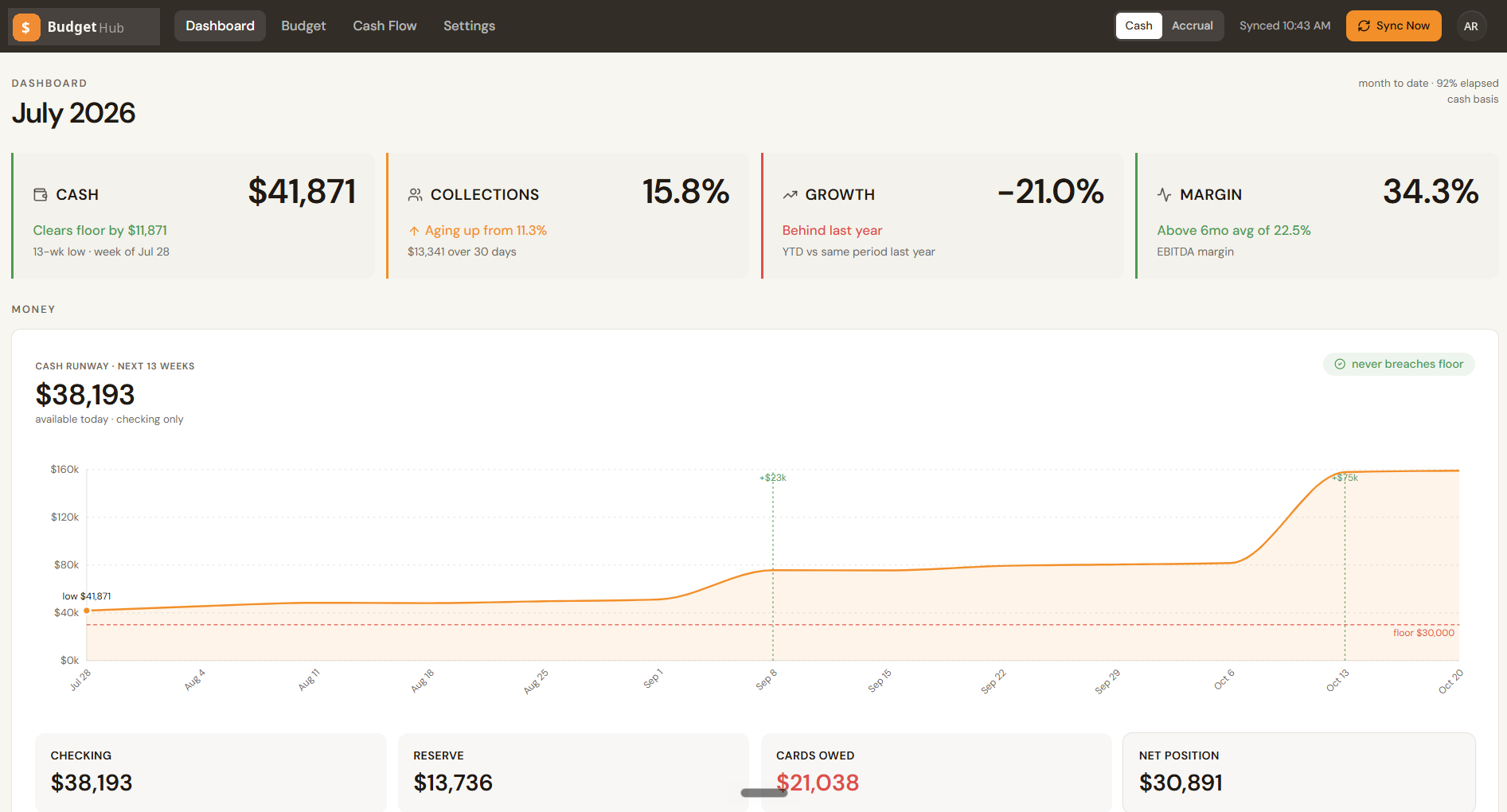Click the up arrow icon before Aging up

pyautogui.click(x=414, y=231)
